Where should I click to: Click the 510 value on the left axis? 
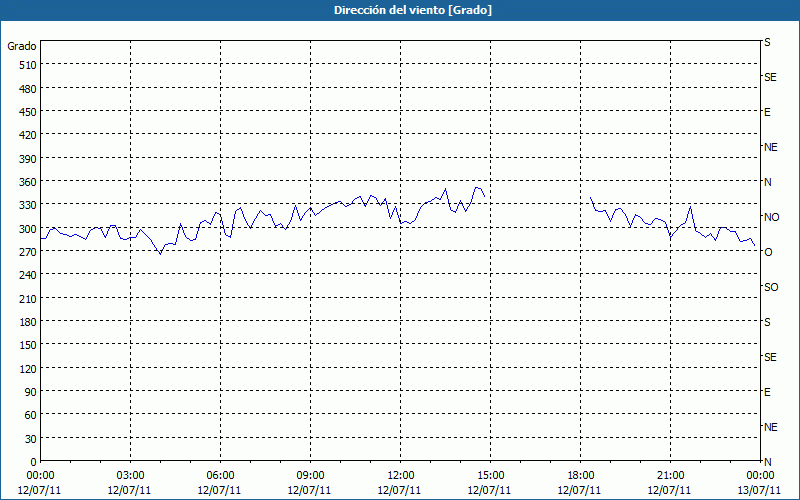coord(28,65)
